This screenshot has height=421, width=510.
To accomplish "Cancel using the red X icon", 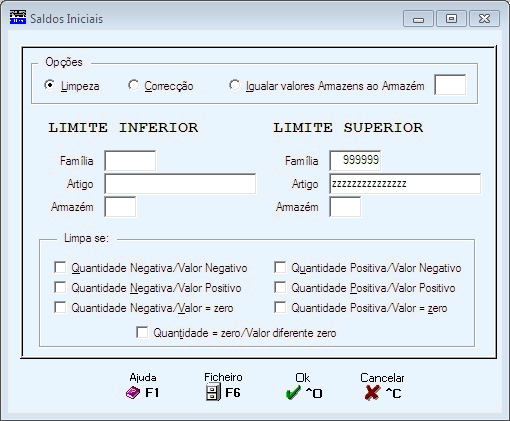I will click(372, 393).
